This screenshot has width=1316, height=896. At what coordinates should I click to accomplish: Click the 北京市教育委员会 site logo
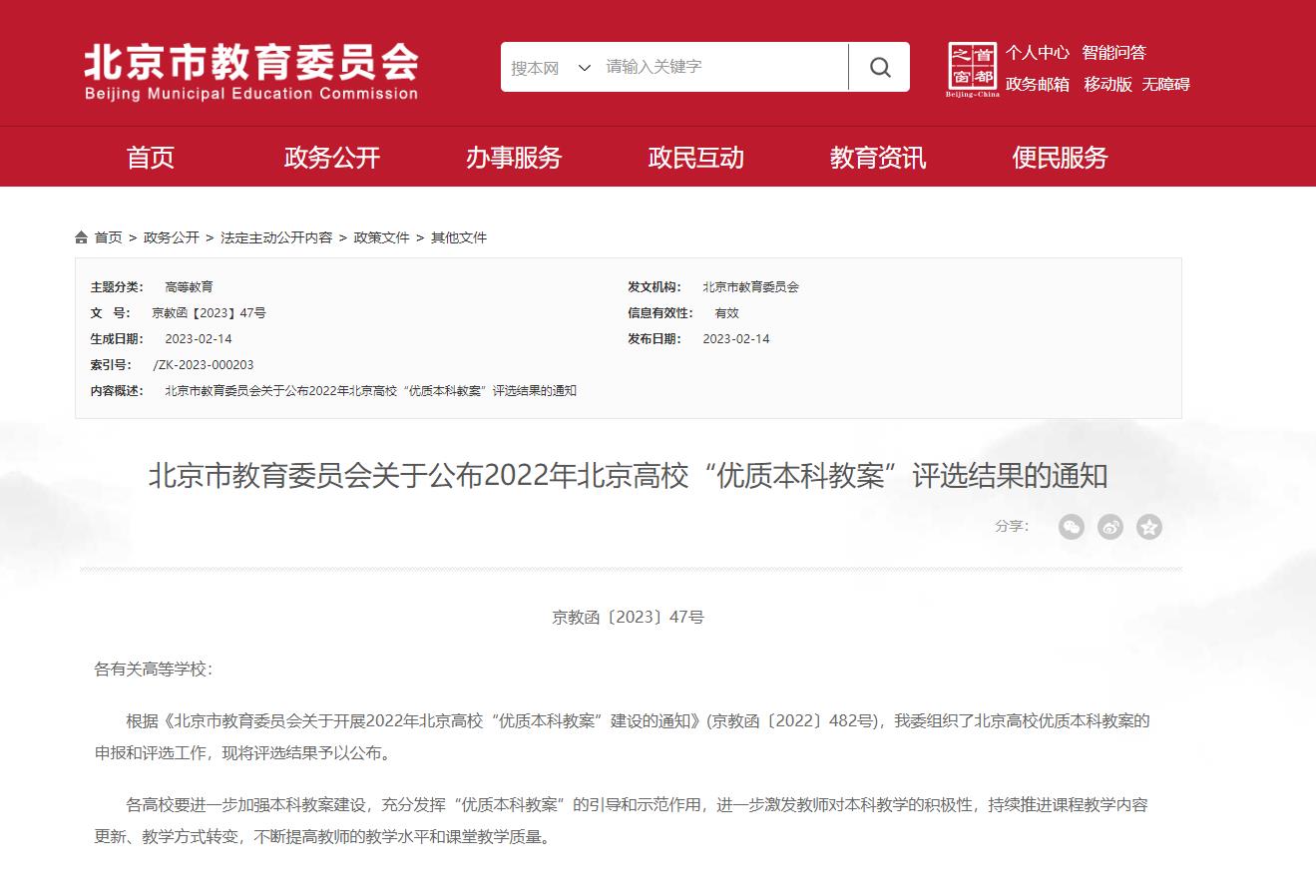(x=251, y=71)
